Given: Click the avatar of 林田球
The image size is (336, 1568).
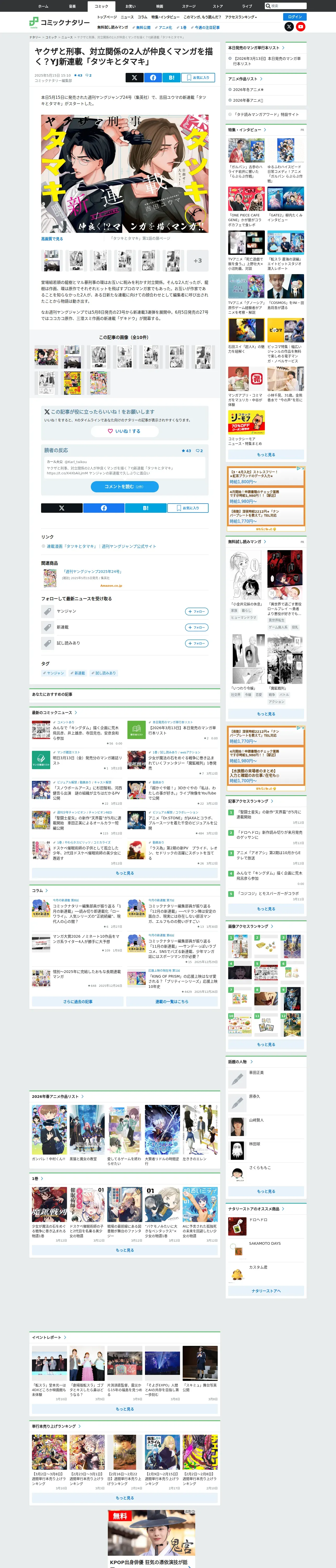Looking at the screenshot, I should click(237, 1150).
